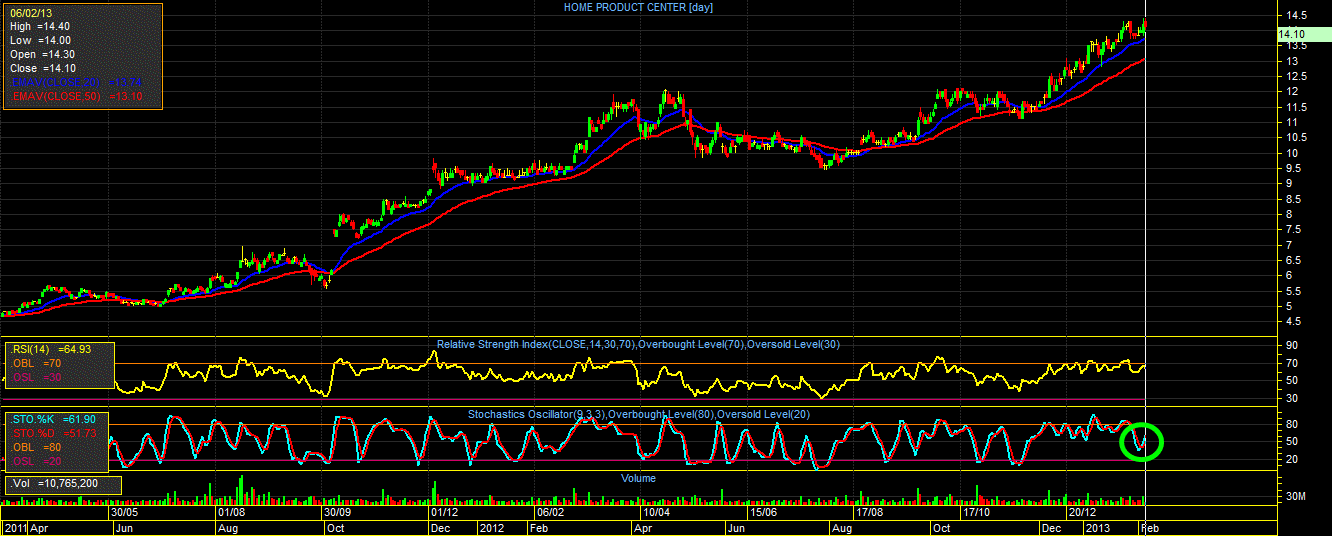
Task: Click the 5.5 price axis label
Action: [1295, 291]
